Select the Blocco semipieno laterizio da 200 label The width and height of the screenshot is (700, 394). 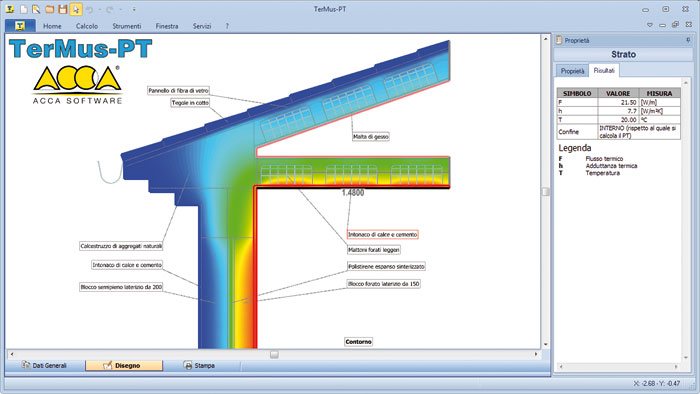121,287
